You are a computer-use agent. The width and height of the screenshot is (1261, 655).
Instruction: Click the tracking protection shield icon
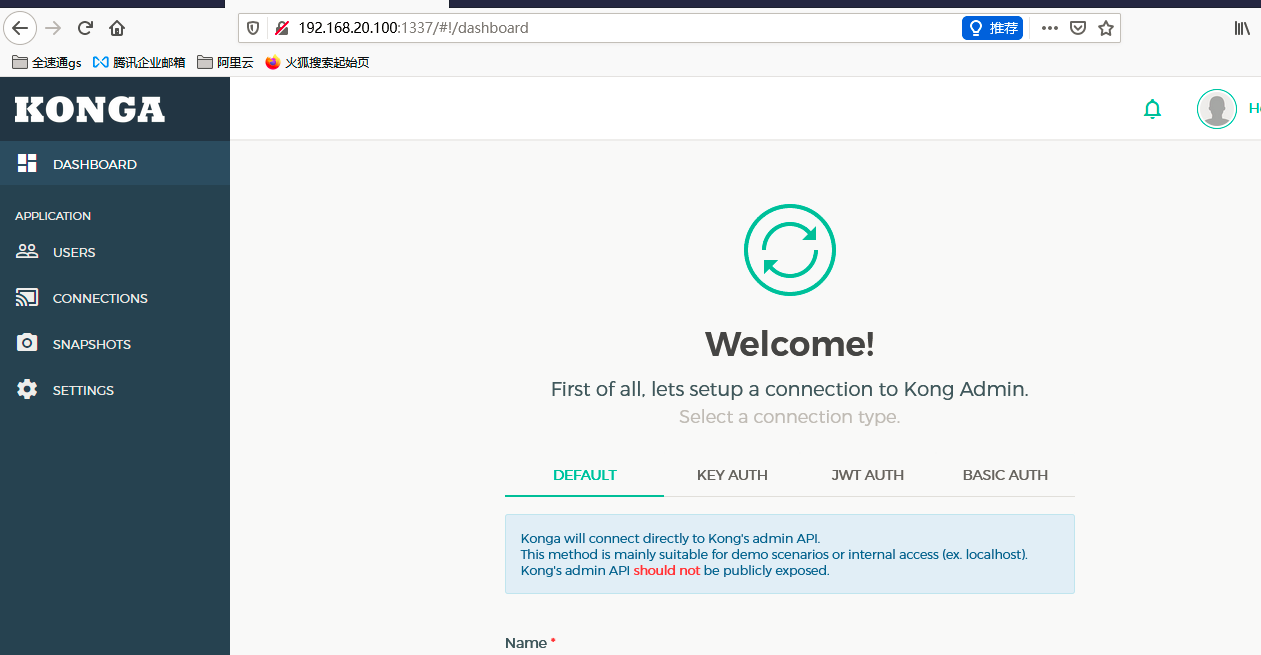[x=253, y=28]
